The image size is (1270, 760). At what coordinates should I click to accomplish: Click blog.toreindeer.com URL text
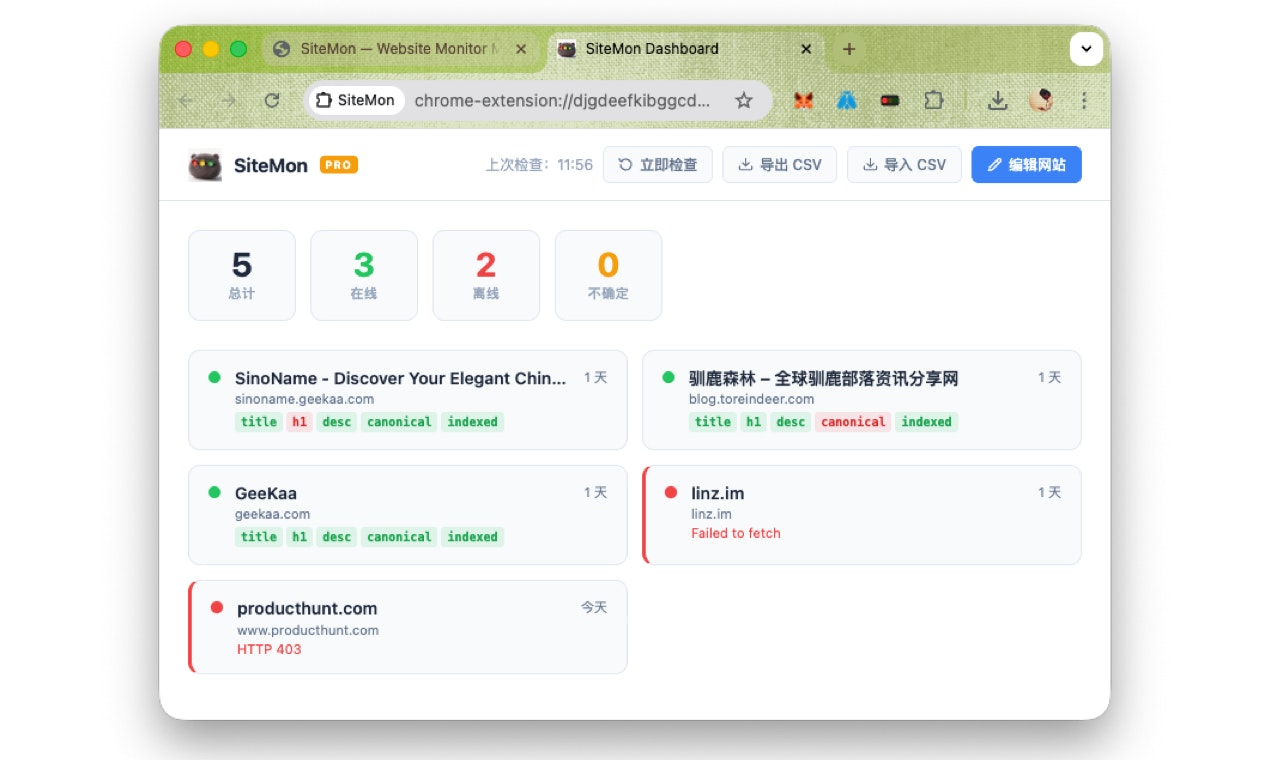pyautogui.click(x=752, y=399)
